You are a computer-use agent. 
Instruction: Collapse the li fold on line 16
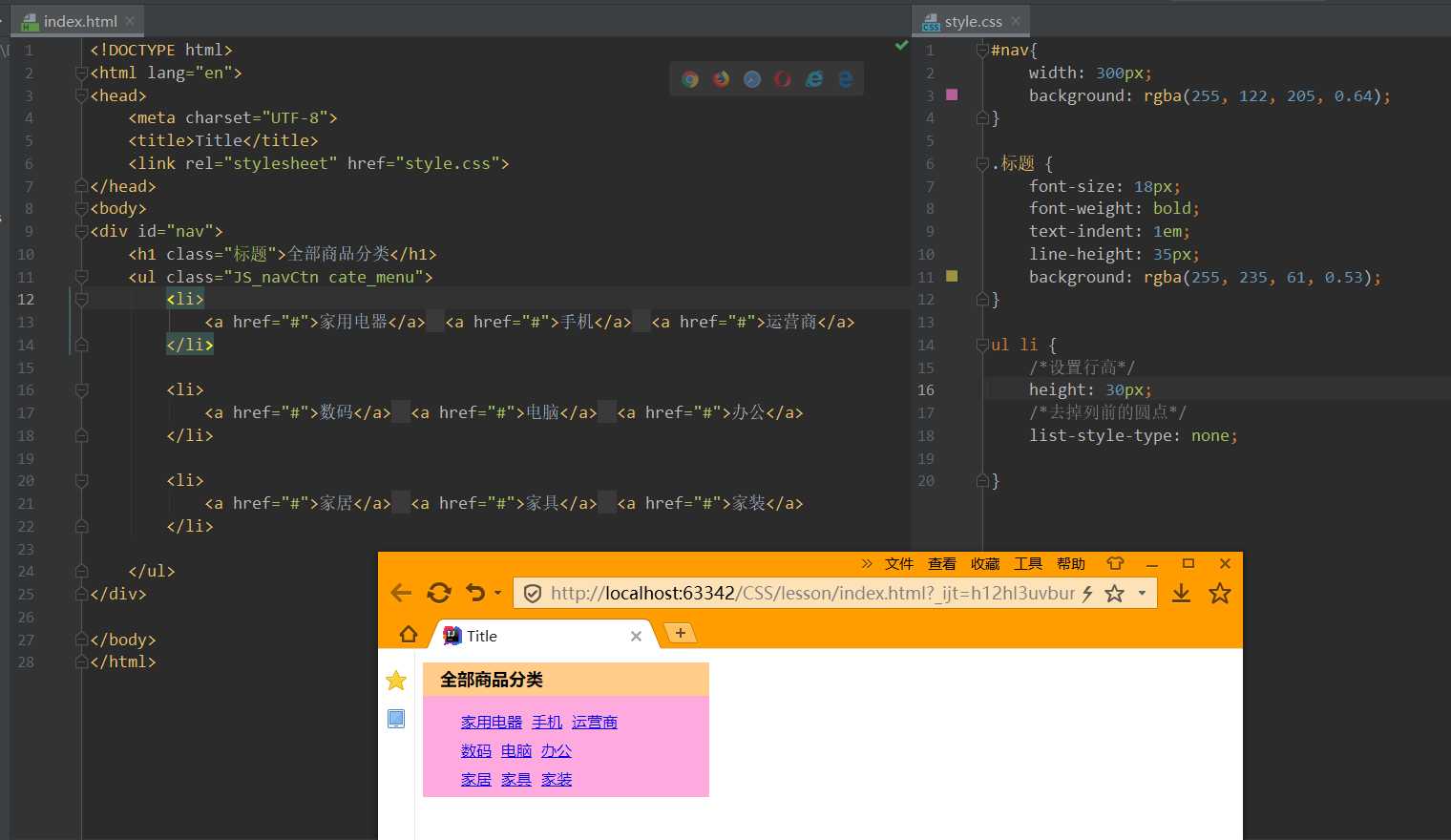click(81, 389)
